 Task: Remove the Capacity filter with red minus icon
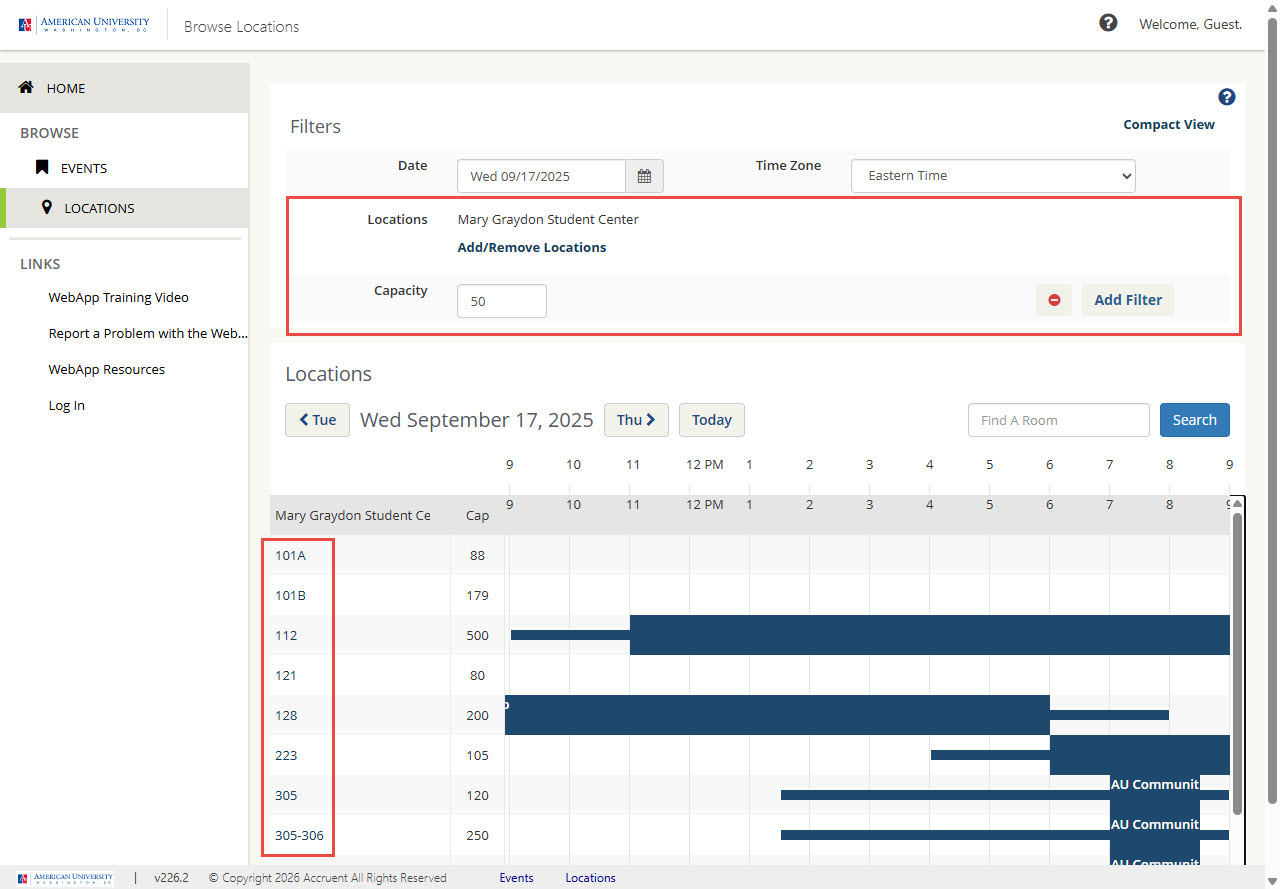click(1054, 300)
